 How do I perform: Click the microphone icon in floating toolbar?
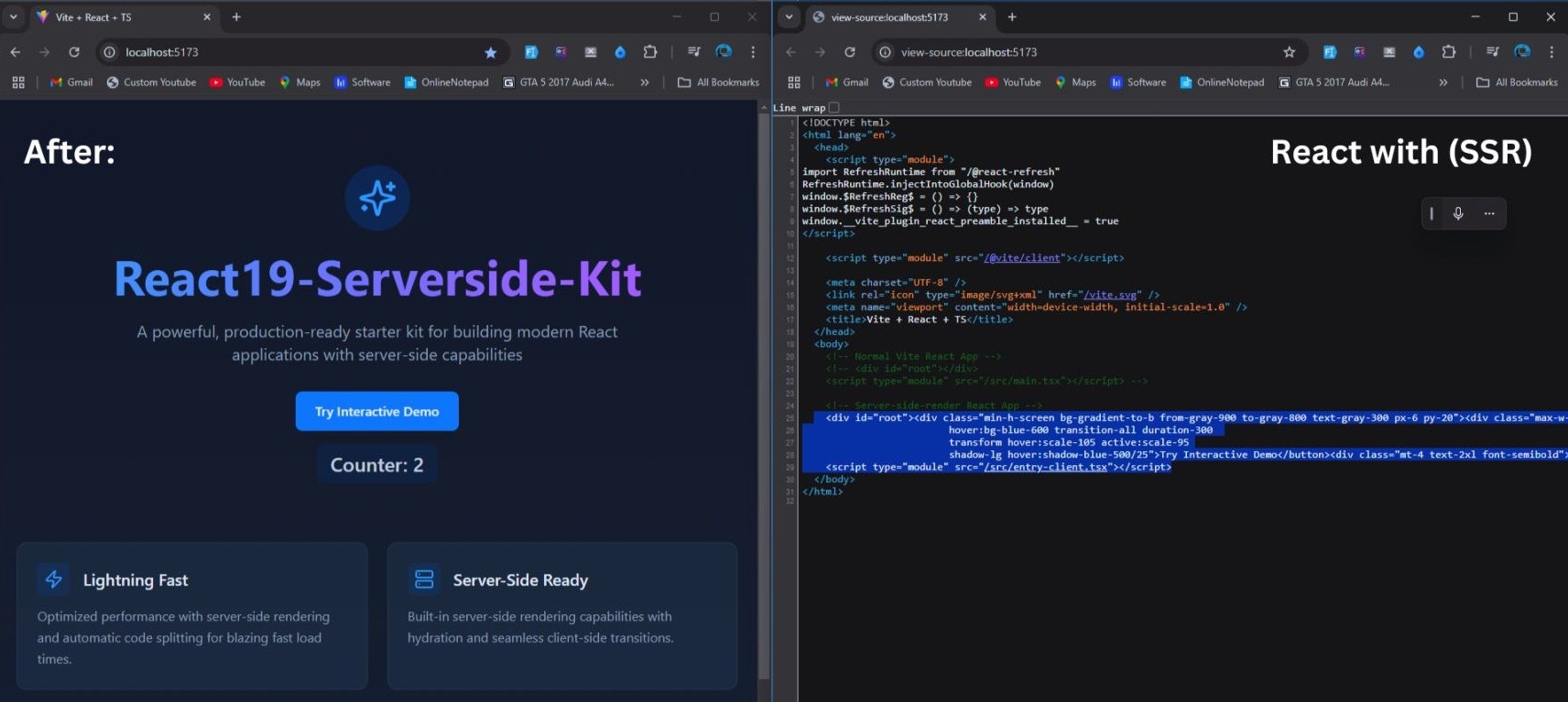[x=1458, y=213]
